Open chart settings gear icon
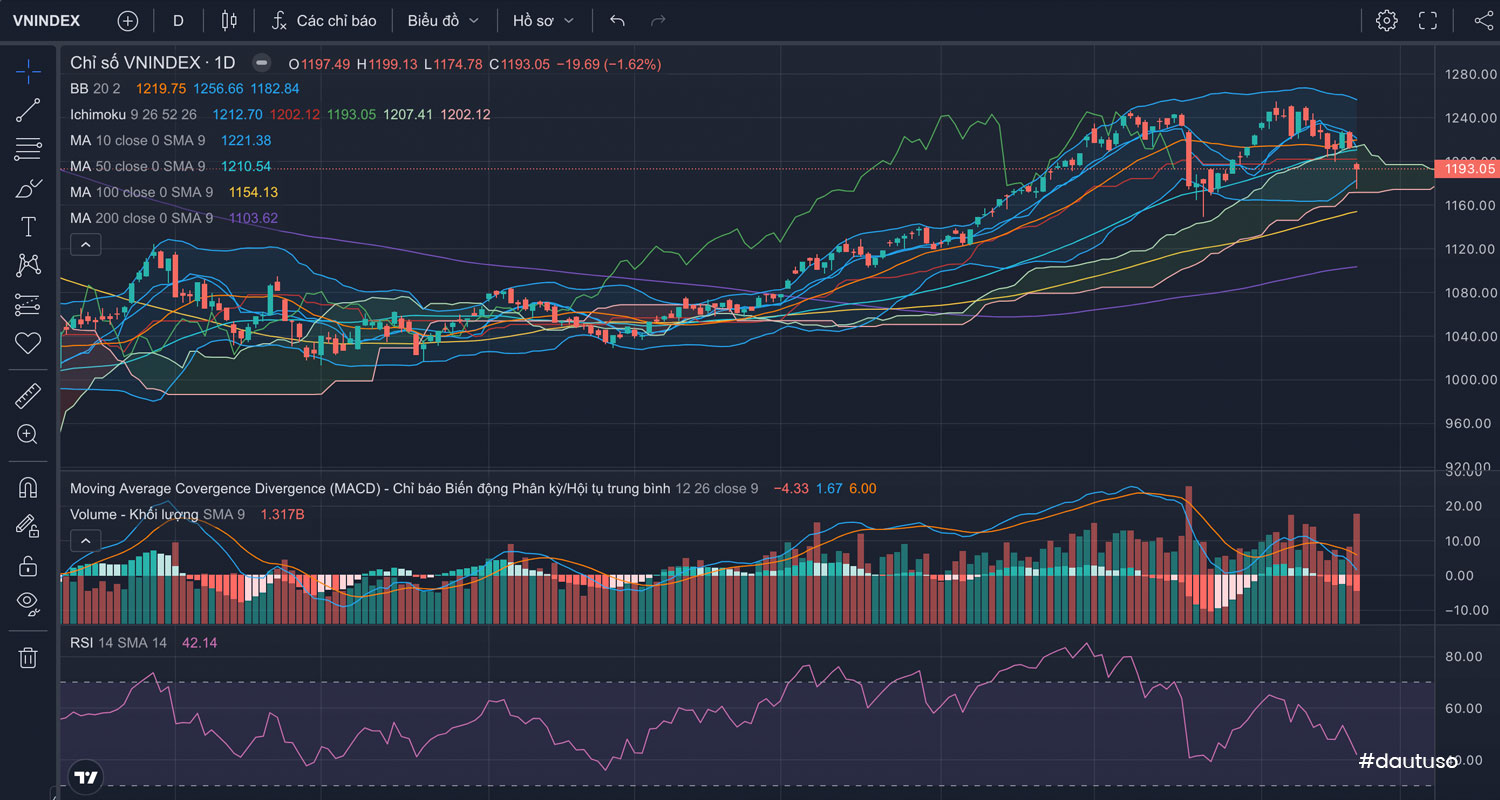Viewport: 1500px width, 800px height. click(1386, 20)
